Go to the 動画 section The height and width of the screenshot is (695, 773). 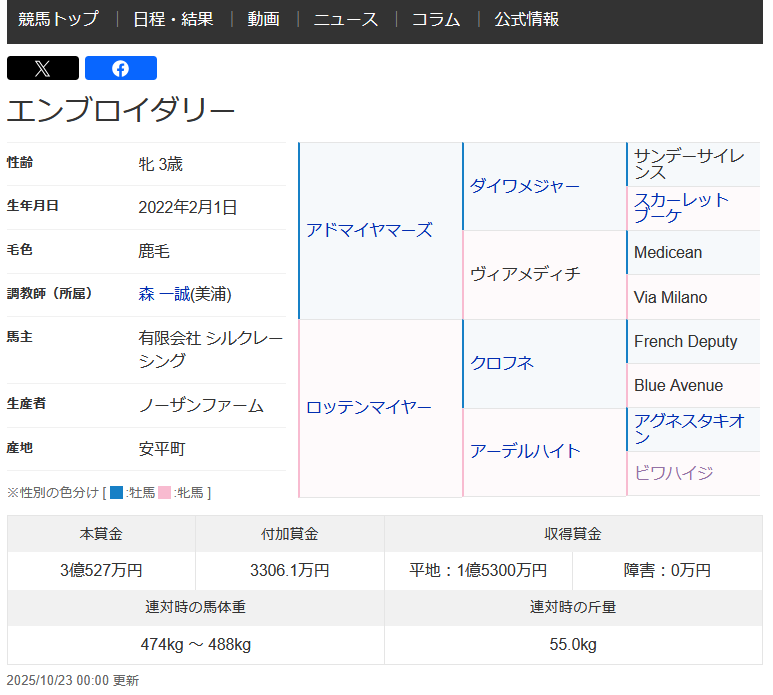pyautogui.click(x=263, y=19)
